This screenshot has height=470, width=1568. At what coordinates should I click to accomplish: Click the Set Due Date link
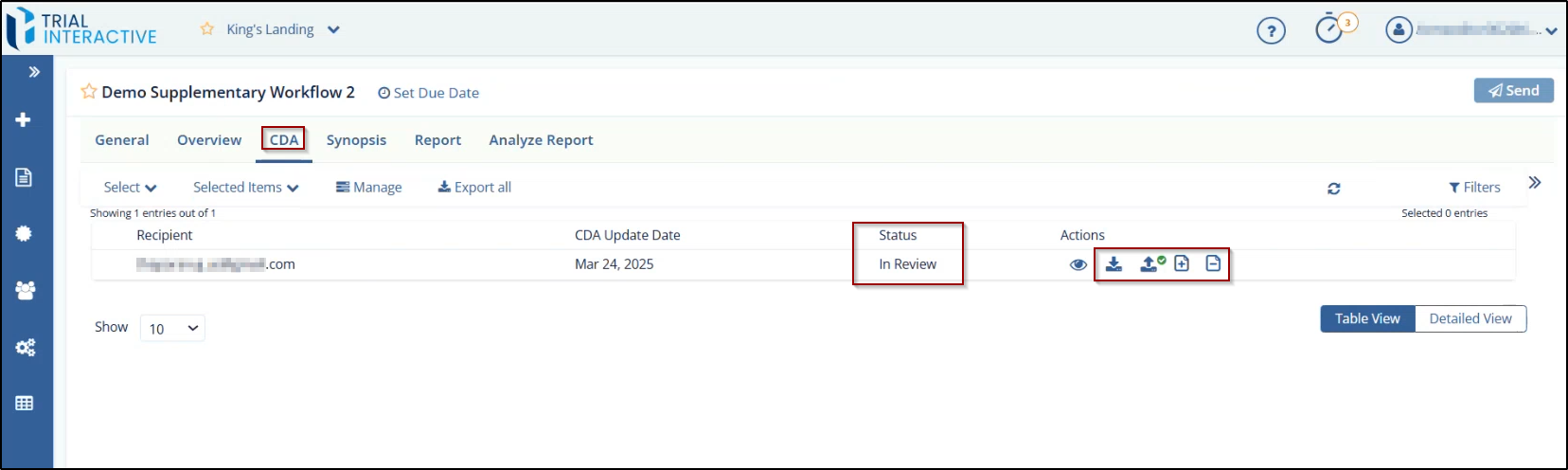pyautogui.click(x=429, y=93)
